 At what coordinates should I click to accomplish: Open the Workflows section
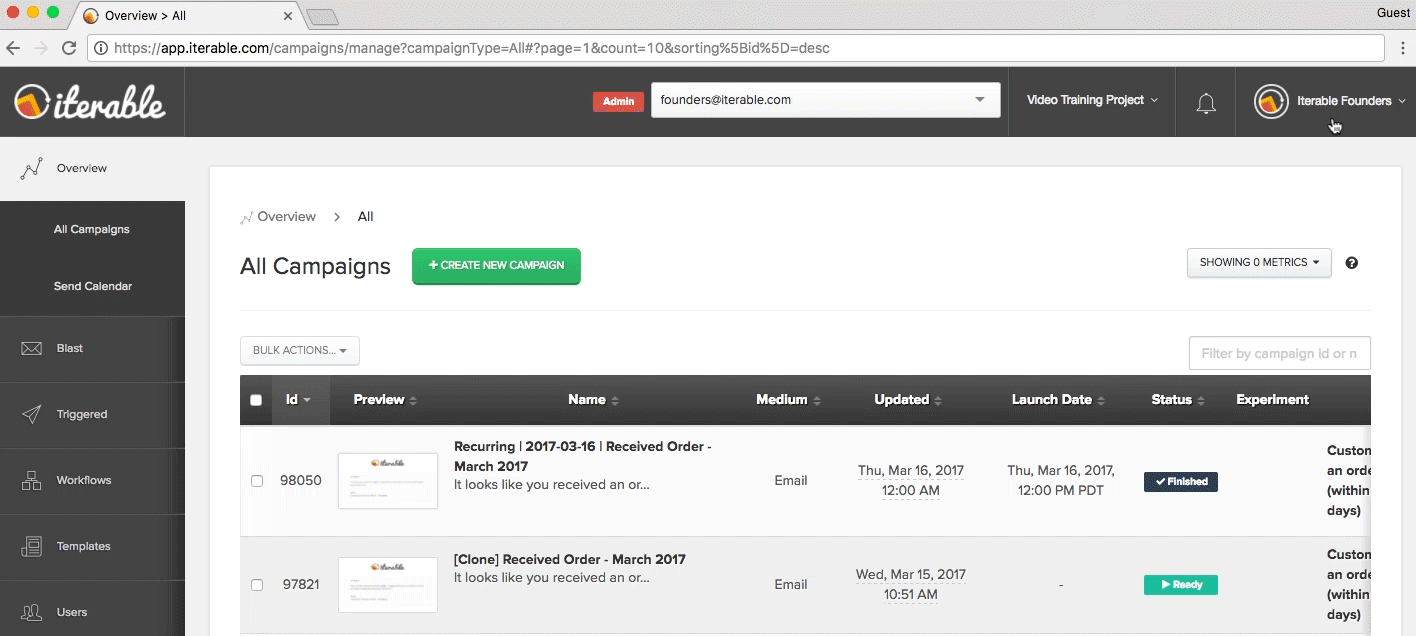[x=92, y=480]
